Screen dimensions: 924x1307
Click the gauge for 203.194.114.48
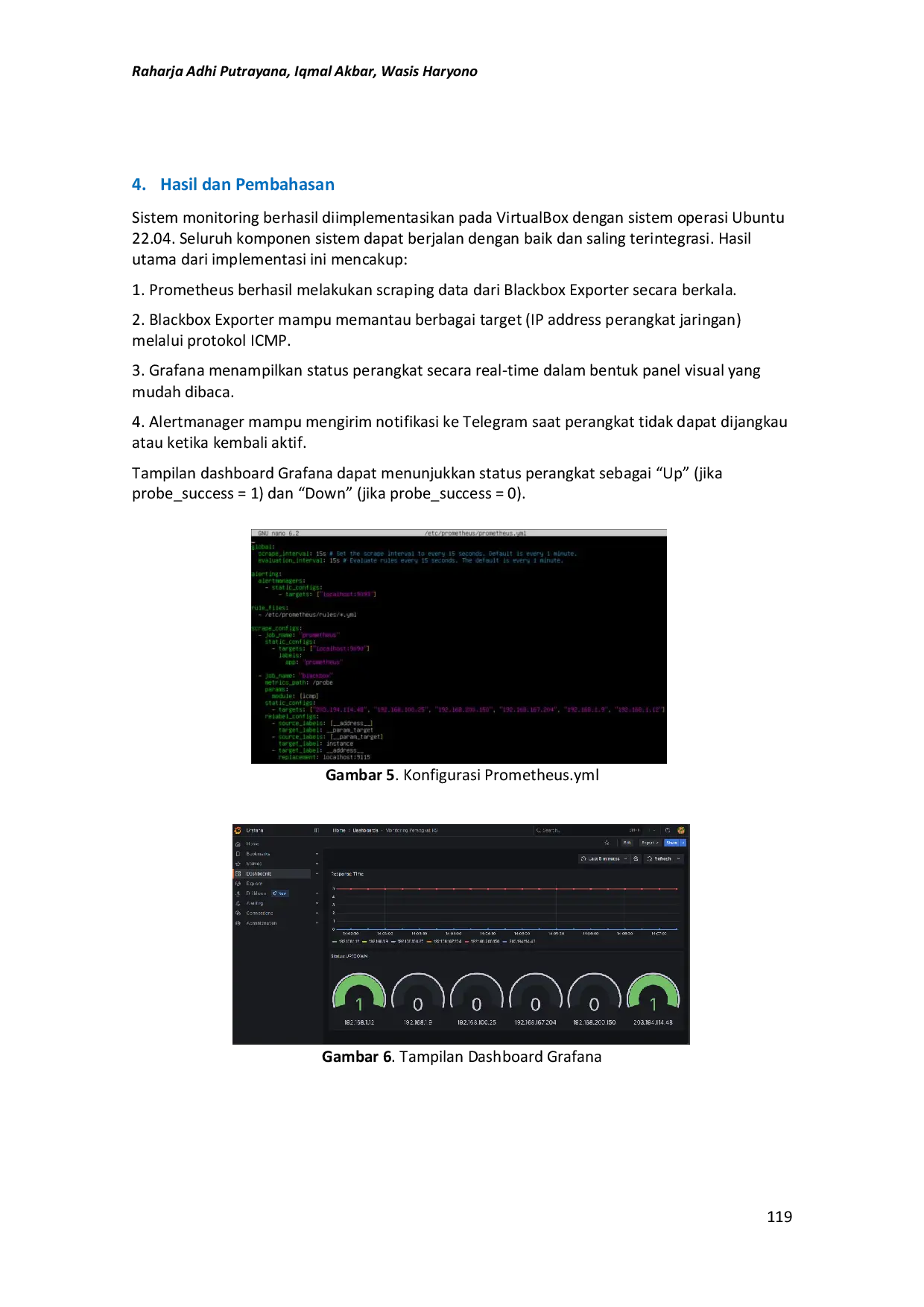pyautogui.click(x=653, y=993)
